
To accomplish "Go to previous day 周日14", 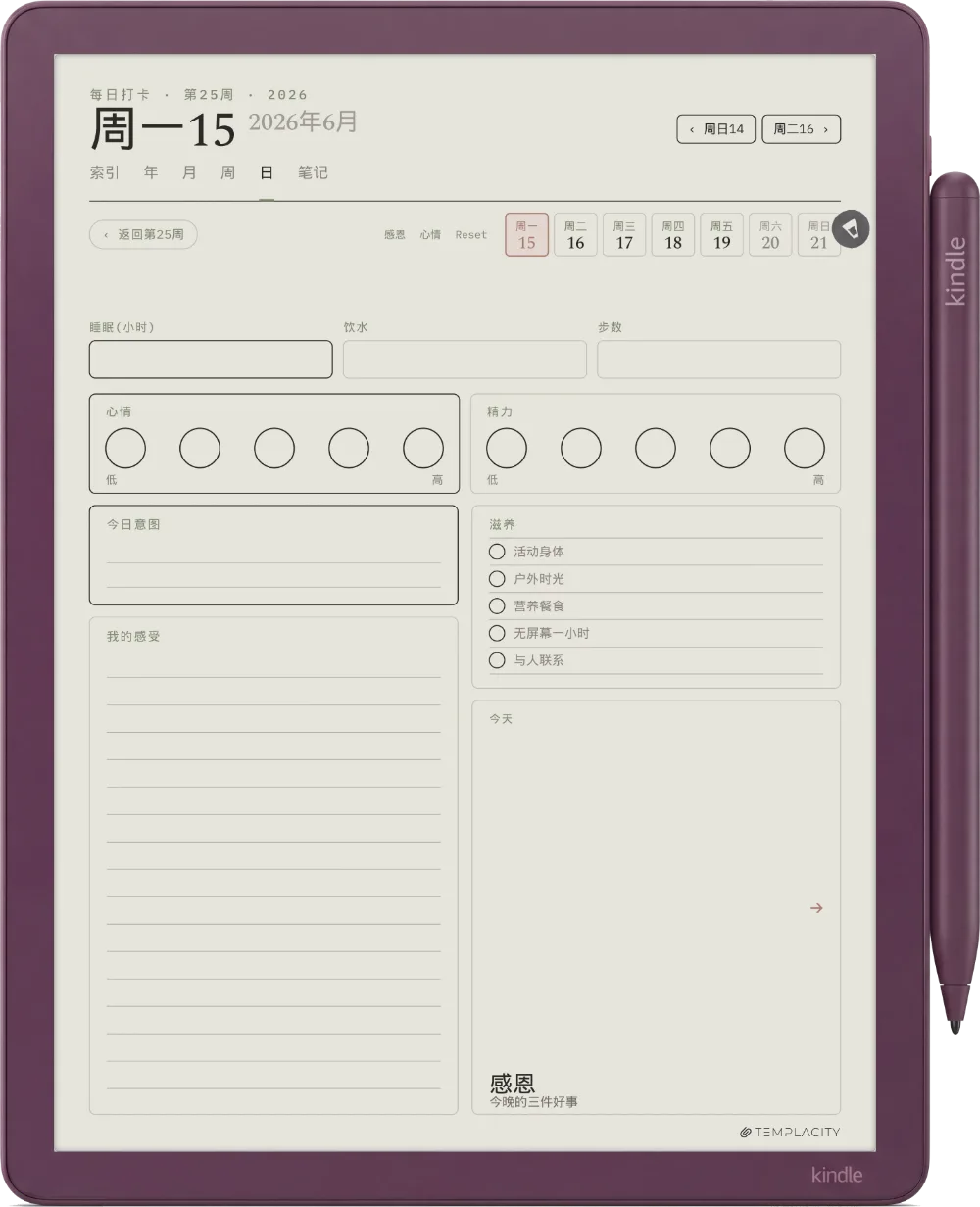I will [716, 129].
